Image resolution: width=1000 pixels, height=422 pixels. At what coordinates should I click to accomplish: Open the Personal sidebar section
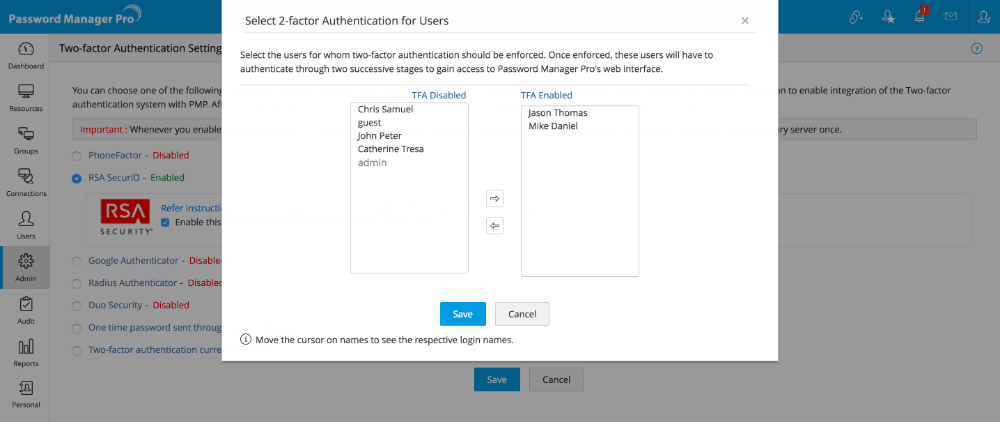[x=26, y=393]
